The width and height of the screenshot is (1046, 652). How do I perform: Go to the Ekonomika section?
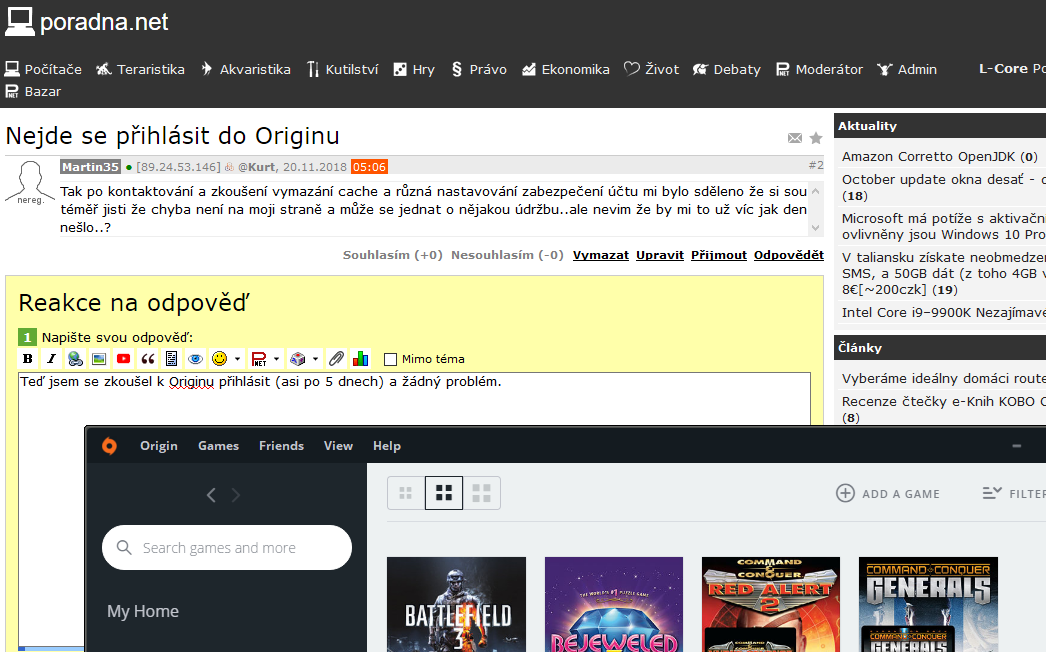(x=566, y=69)
